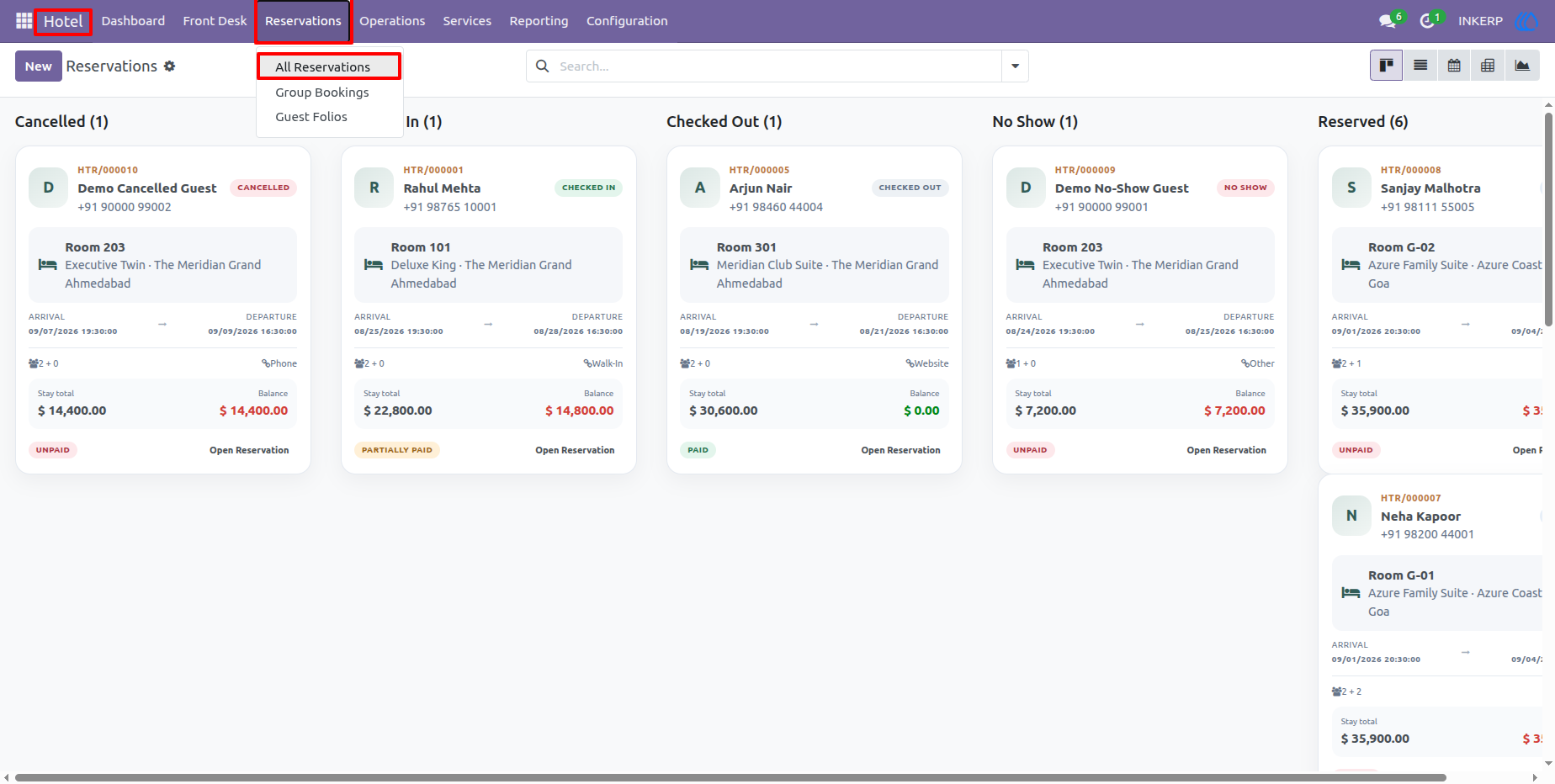The image size is (1555, 784).
Task: Open the conversations chat icon
Action: coord(1388,20)
